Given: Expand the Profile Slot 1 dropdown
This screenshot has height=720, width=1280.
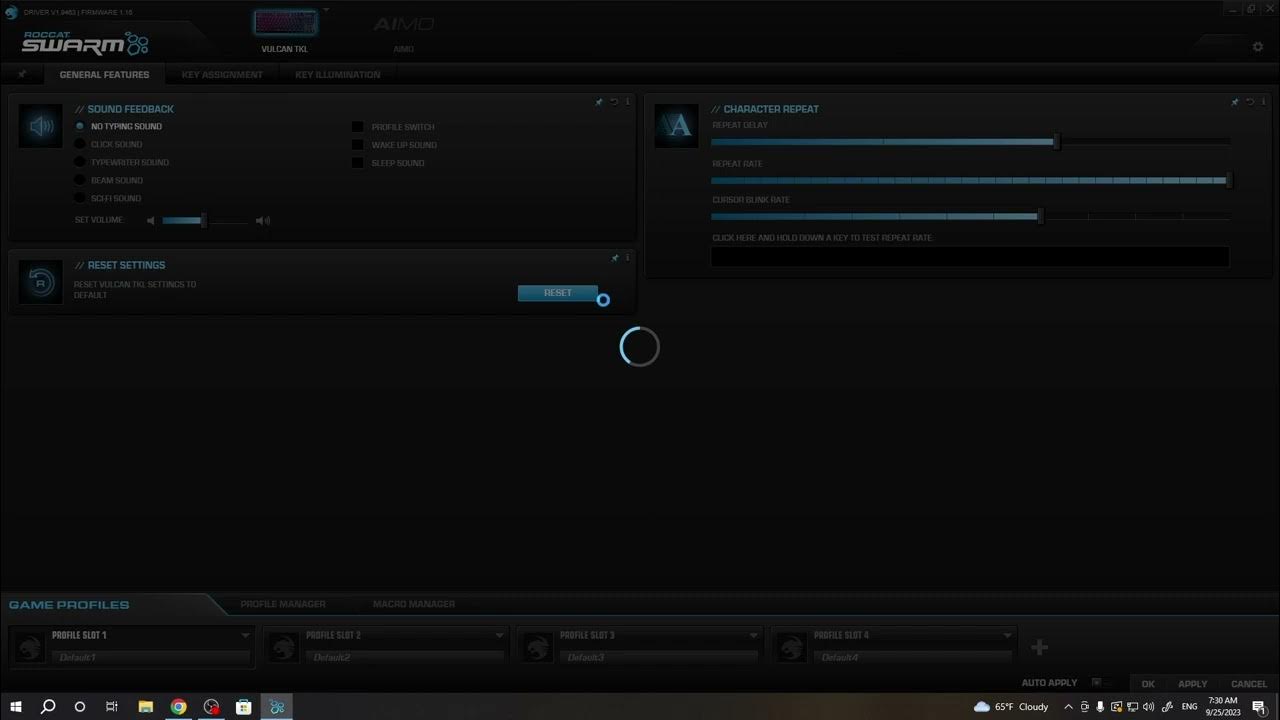Looking at the screenshot, I should tap(245, 635).
